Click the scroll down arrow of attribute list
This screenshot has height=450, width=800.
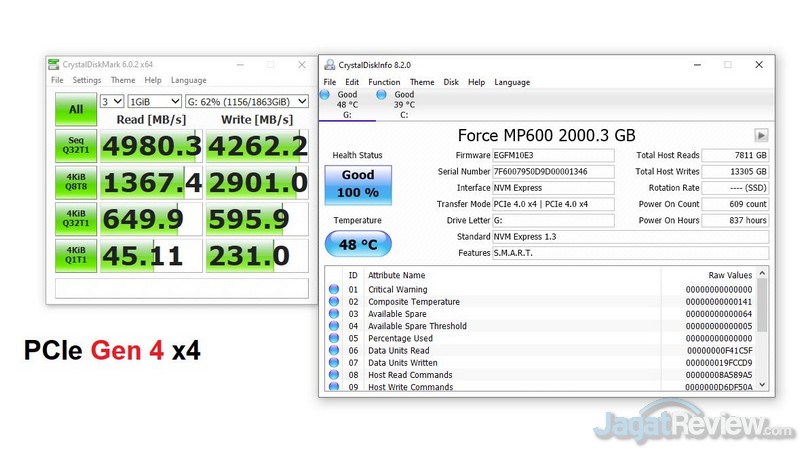click(x=762, y=385)
